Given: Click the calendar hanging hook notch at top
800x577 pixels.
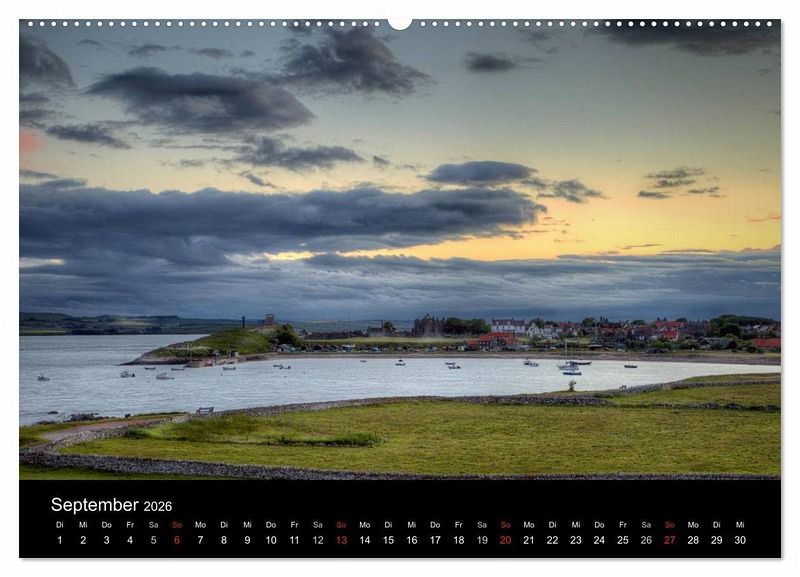Looking at the screenshot, I should point(400,23).
